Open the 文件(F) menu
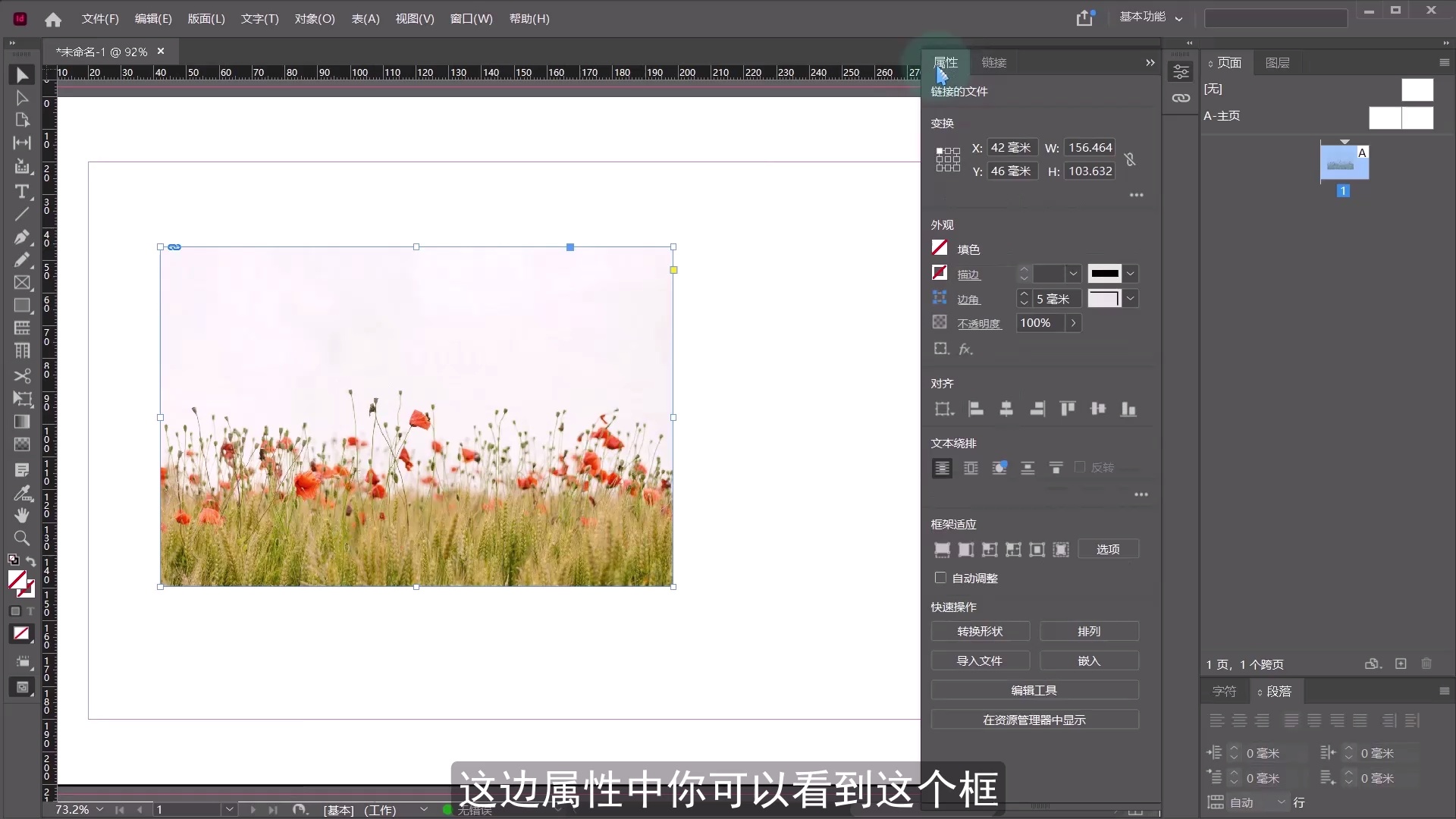1456x819 pixels. 99,19
